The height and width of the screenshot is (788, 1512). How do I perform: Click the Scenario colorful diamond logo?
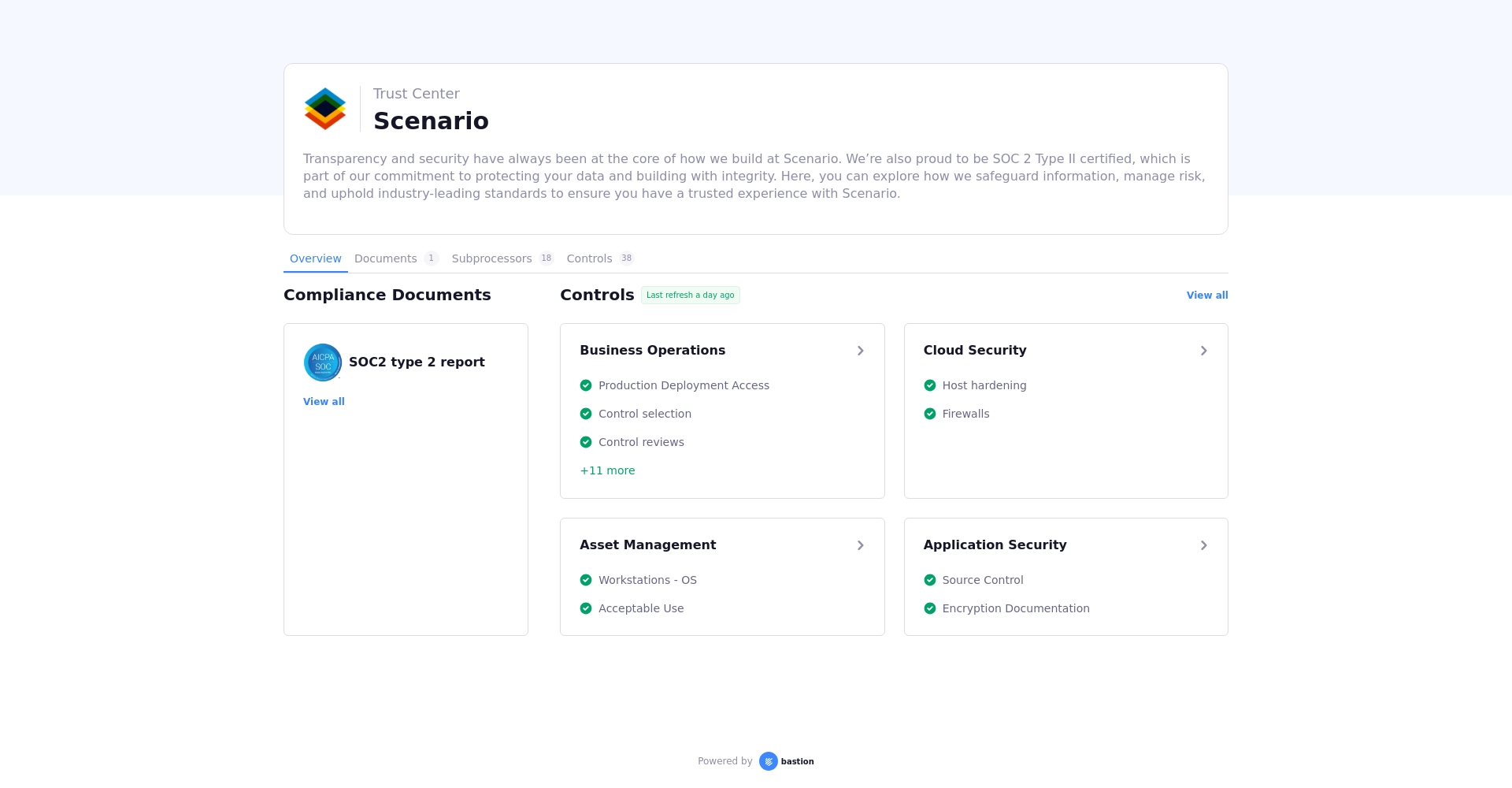tap(325, 109)
